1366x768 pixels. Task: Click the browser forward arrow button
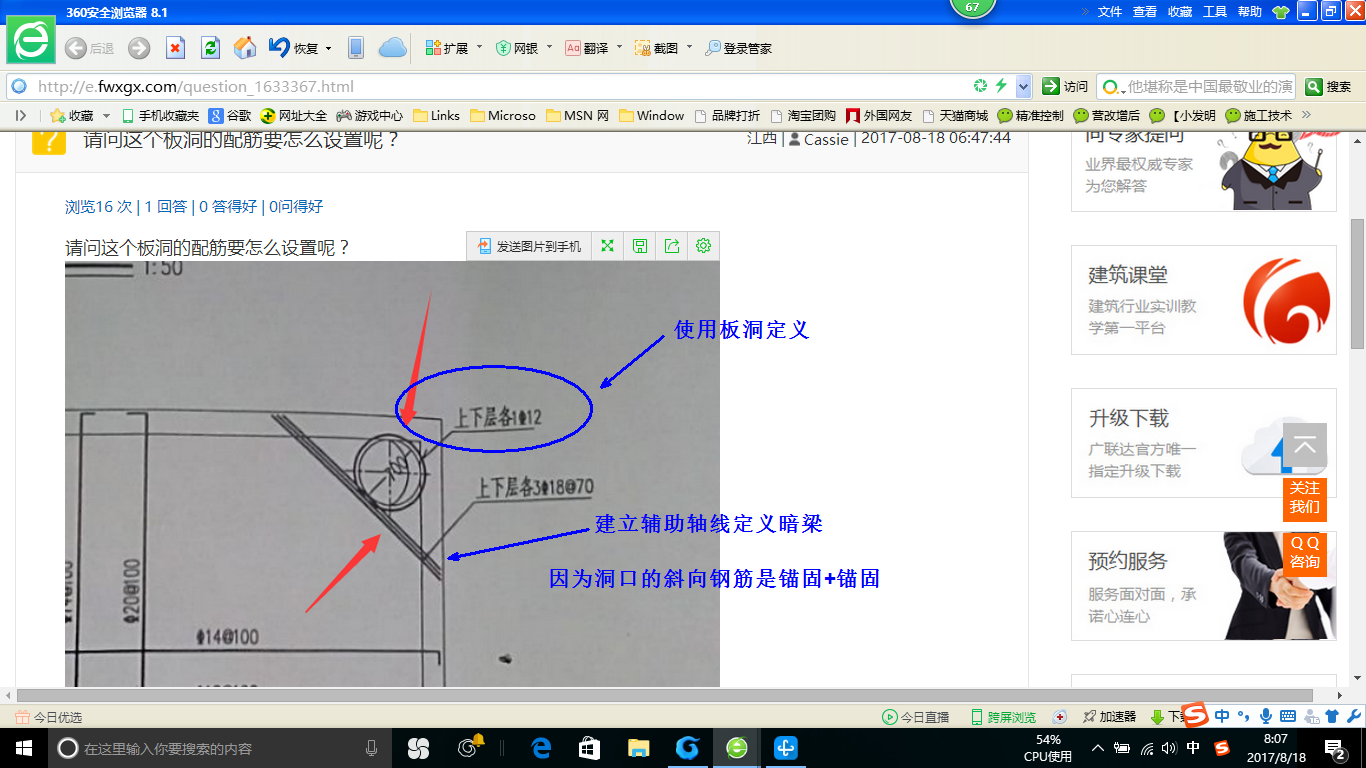(x=139, y=48)
